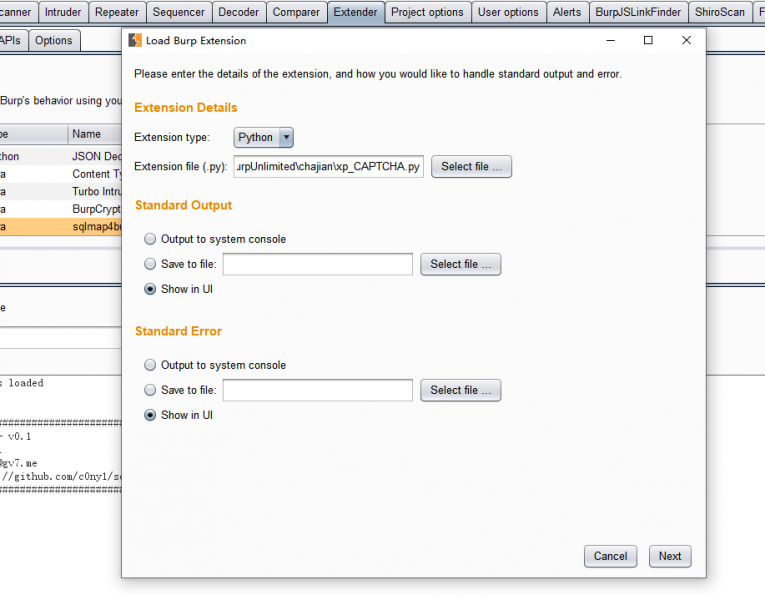Select Show in UI for Standard Output

coord(151,289)
